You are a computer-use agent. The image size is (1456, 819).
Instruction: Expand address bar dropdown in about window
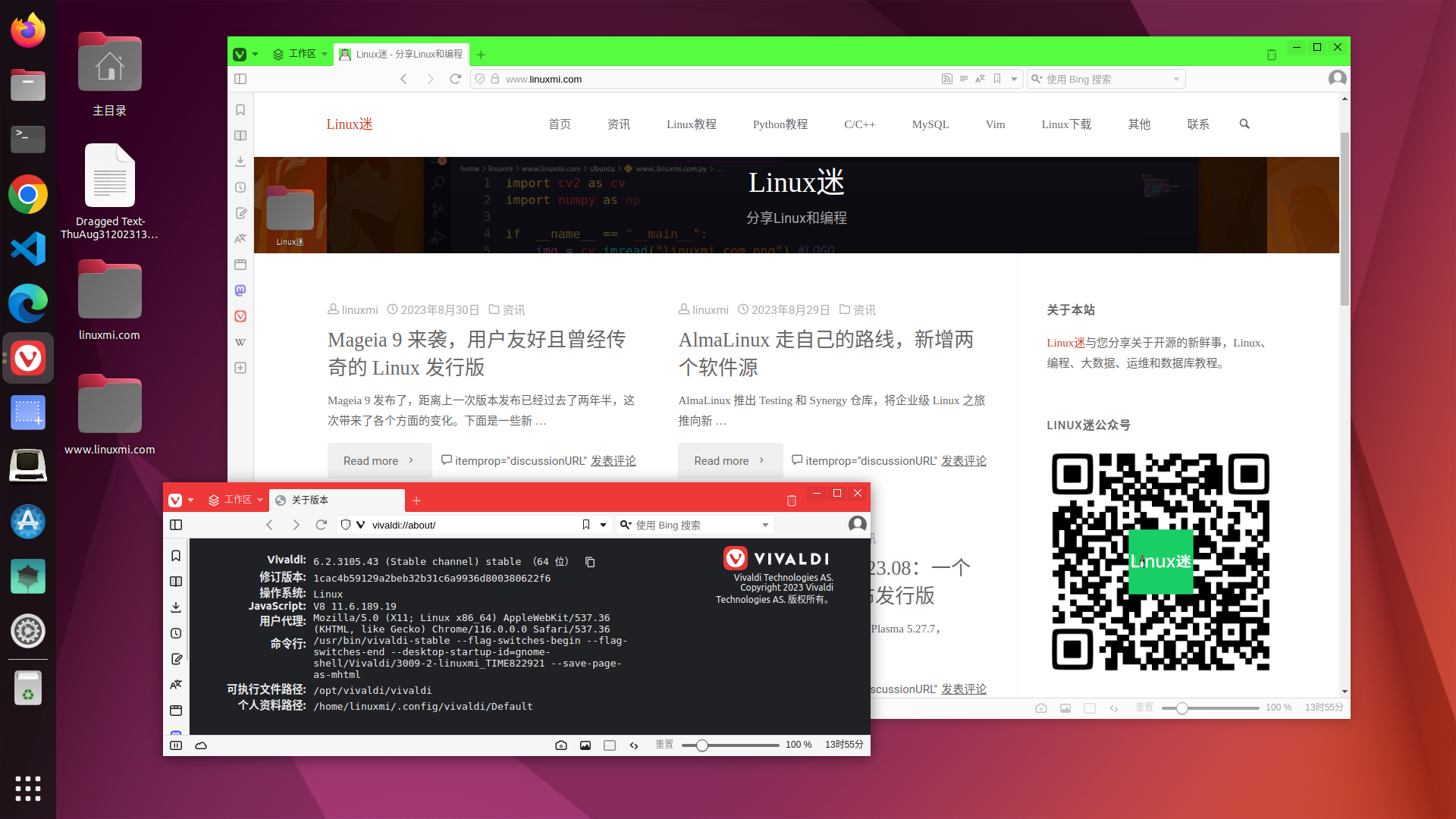click(604, 525)
